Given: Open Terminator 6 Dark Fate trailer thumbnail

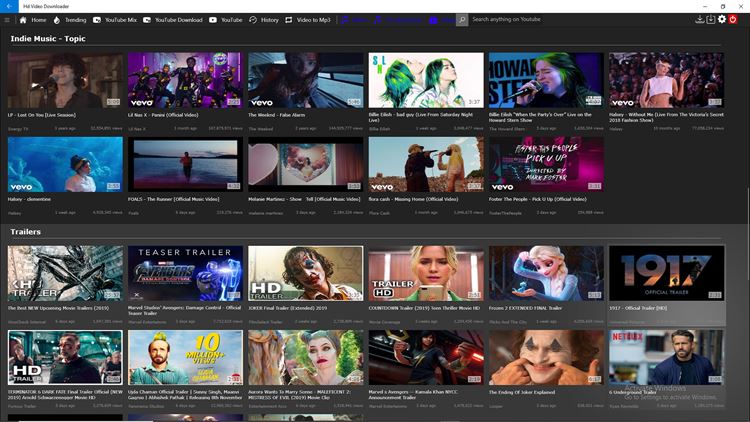Looking at the screenshot, I should [65, 357].
